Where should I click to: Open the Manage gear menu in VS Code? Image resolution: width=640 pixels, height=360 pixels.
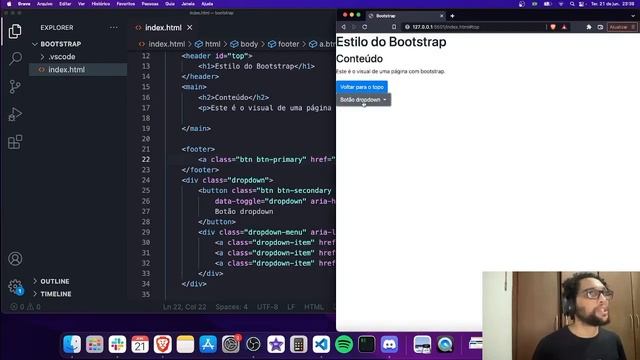(x=15, y=286)
